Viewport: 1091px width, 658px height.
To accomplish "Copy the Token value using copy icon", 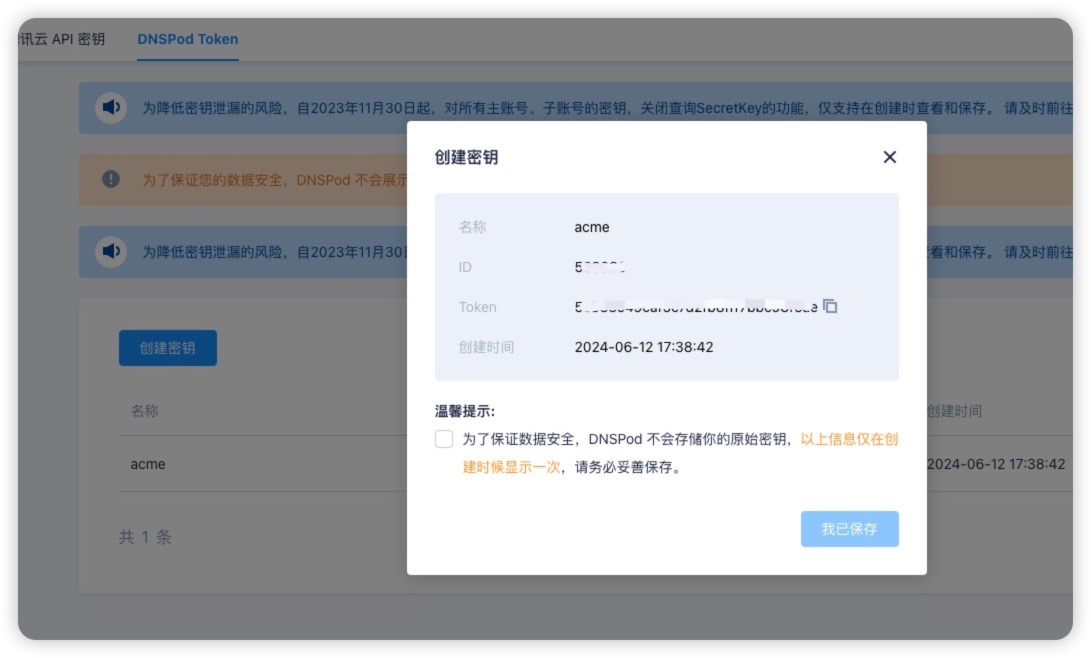I will tap(830, 306).
